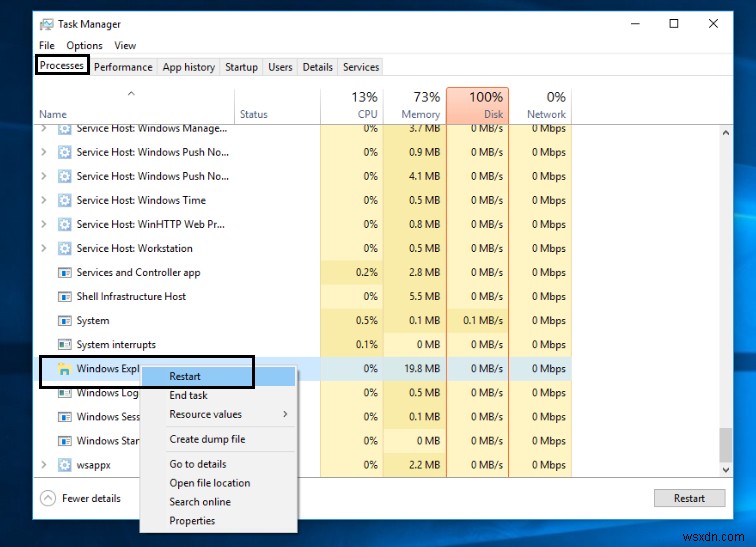The height and width of the screenshot is (547, 756).
Task: Click the Task Manager title bar icon
Action: [x=46, y=24]
